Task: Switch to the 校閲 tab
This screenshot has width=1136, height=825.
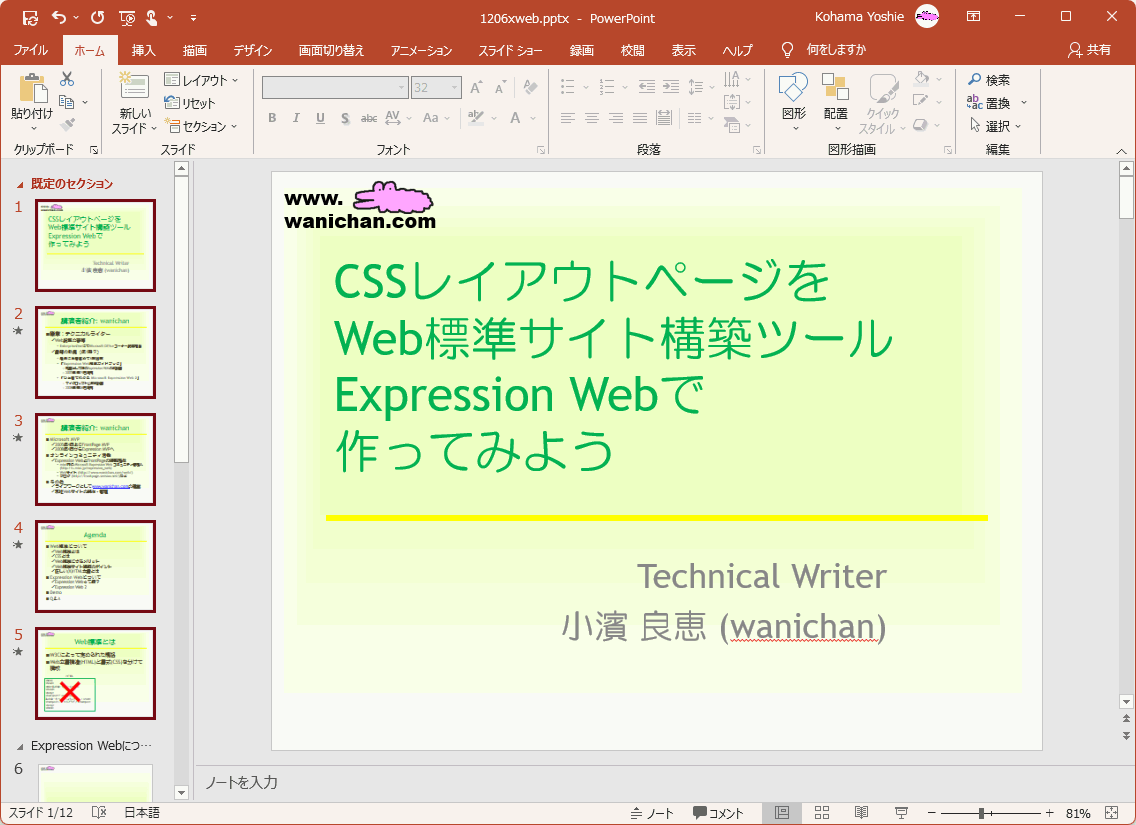Action: [632, 50]
